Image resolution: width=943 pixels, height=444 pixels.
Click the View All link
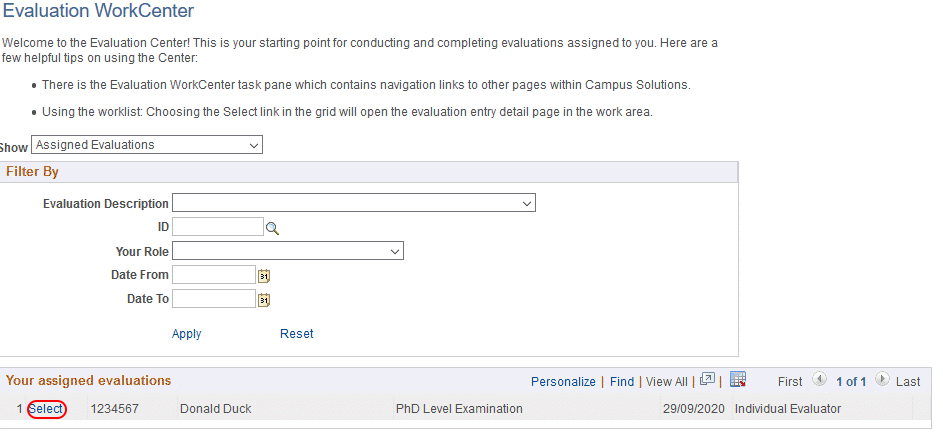[x=667, y=382]
